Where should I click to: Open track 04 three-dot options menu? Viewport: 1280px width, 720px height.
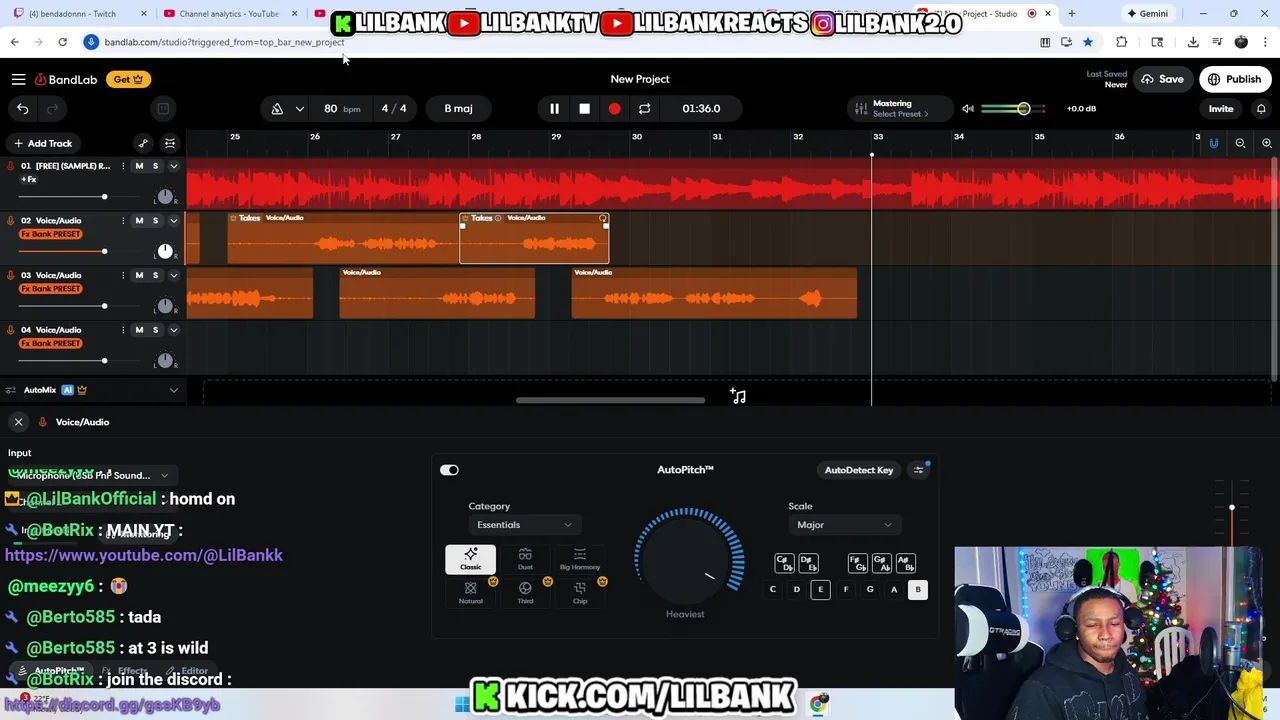tap(123, 329)
